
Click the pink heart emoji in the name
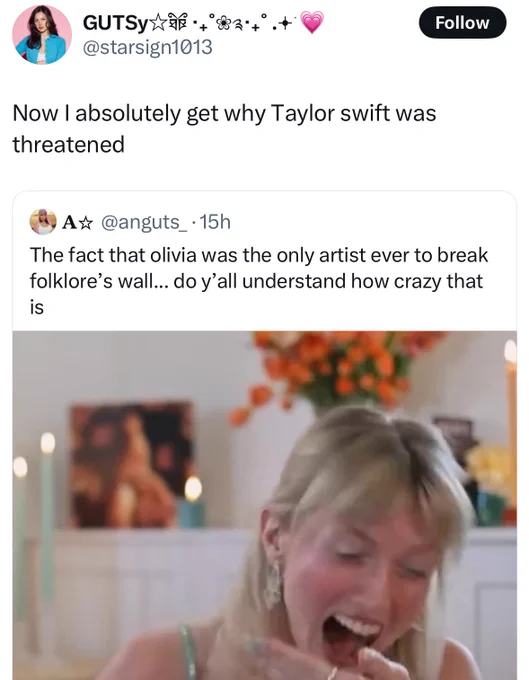coord(312,23)
